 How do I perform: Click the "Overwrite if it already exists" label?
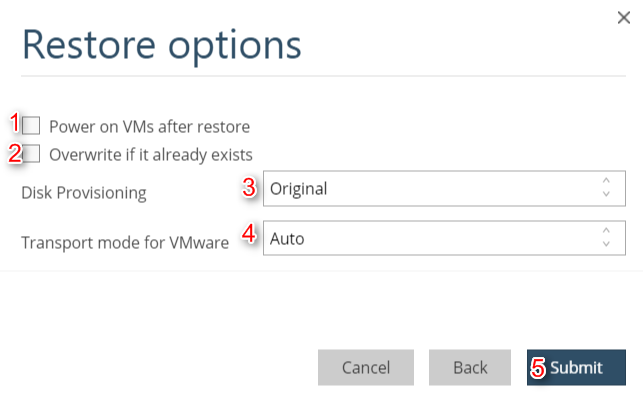tap(150, 155)
